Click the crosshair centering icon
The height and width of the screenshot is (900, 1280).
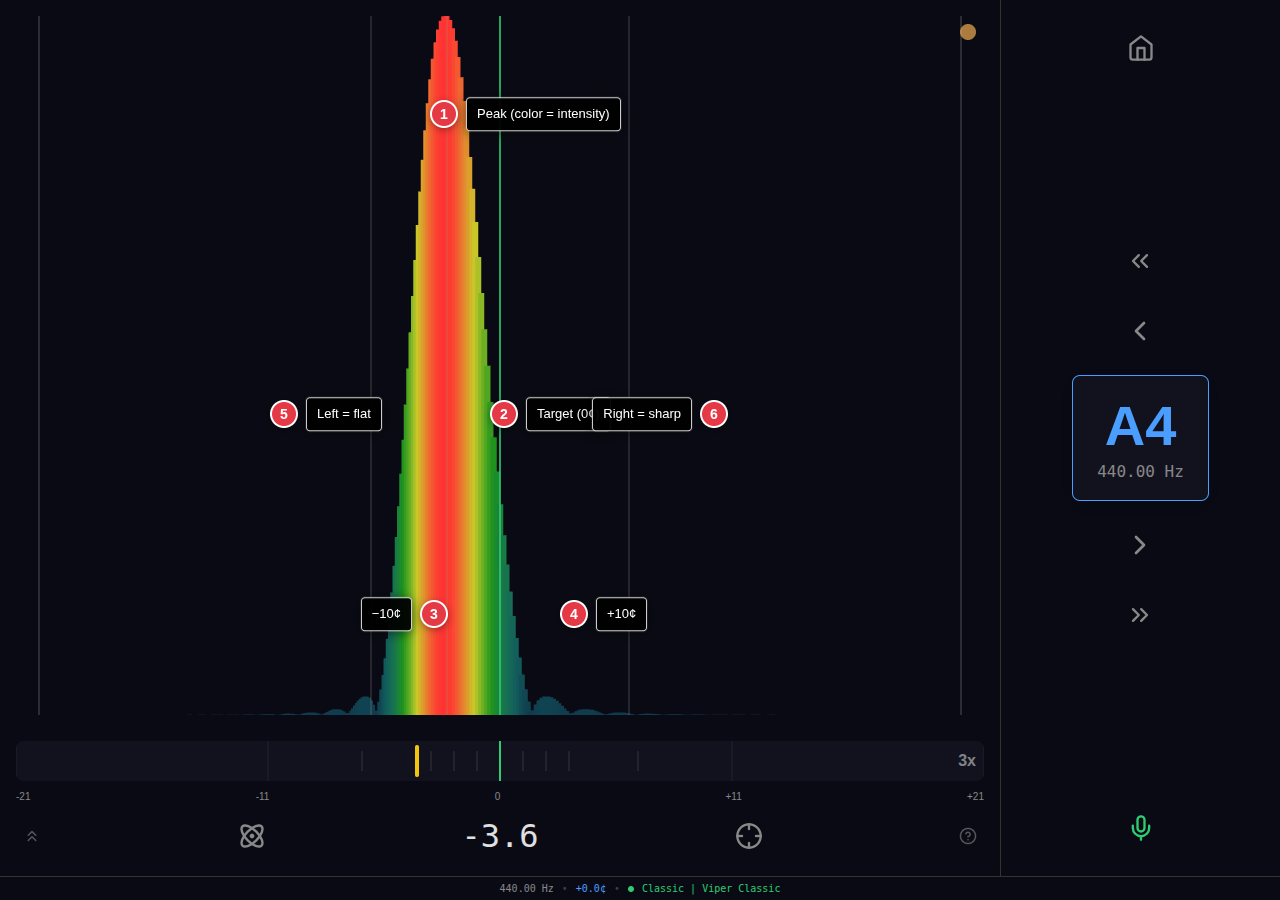click(x=748, y=836)
